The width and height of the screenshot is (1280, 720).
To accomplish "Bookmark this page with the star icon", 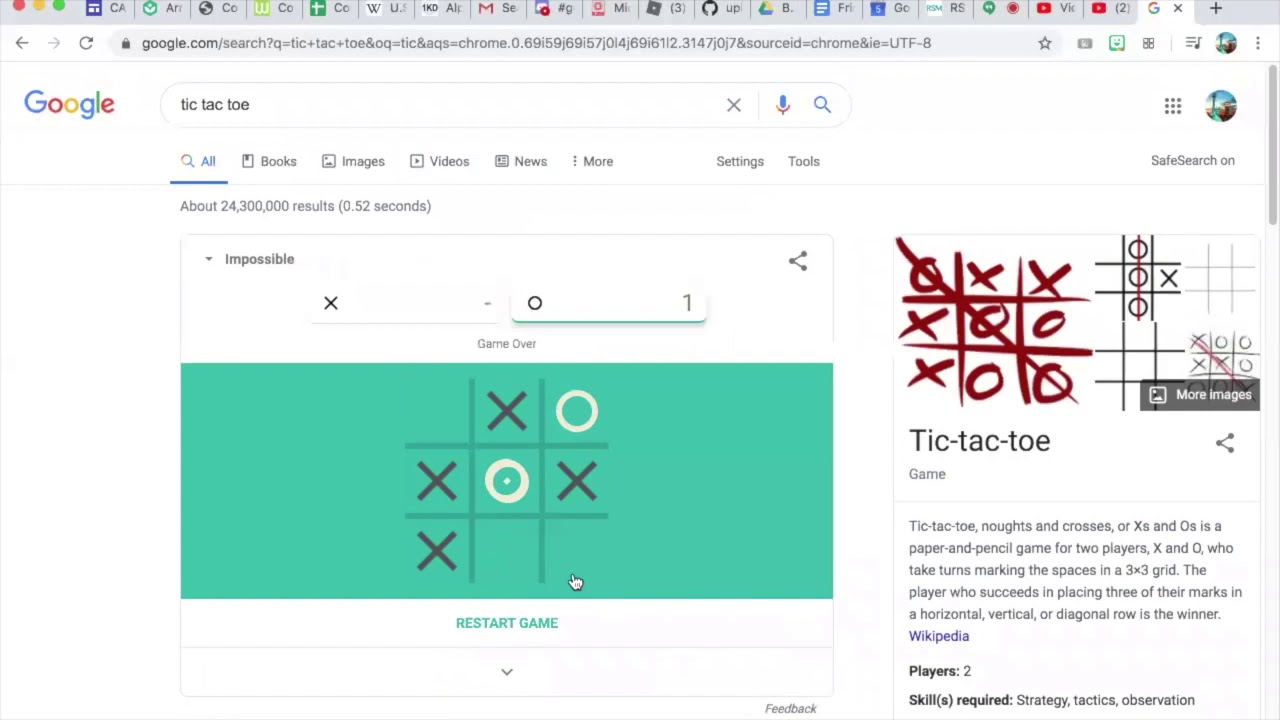I will coord(1045,43).
